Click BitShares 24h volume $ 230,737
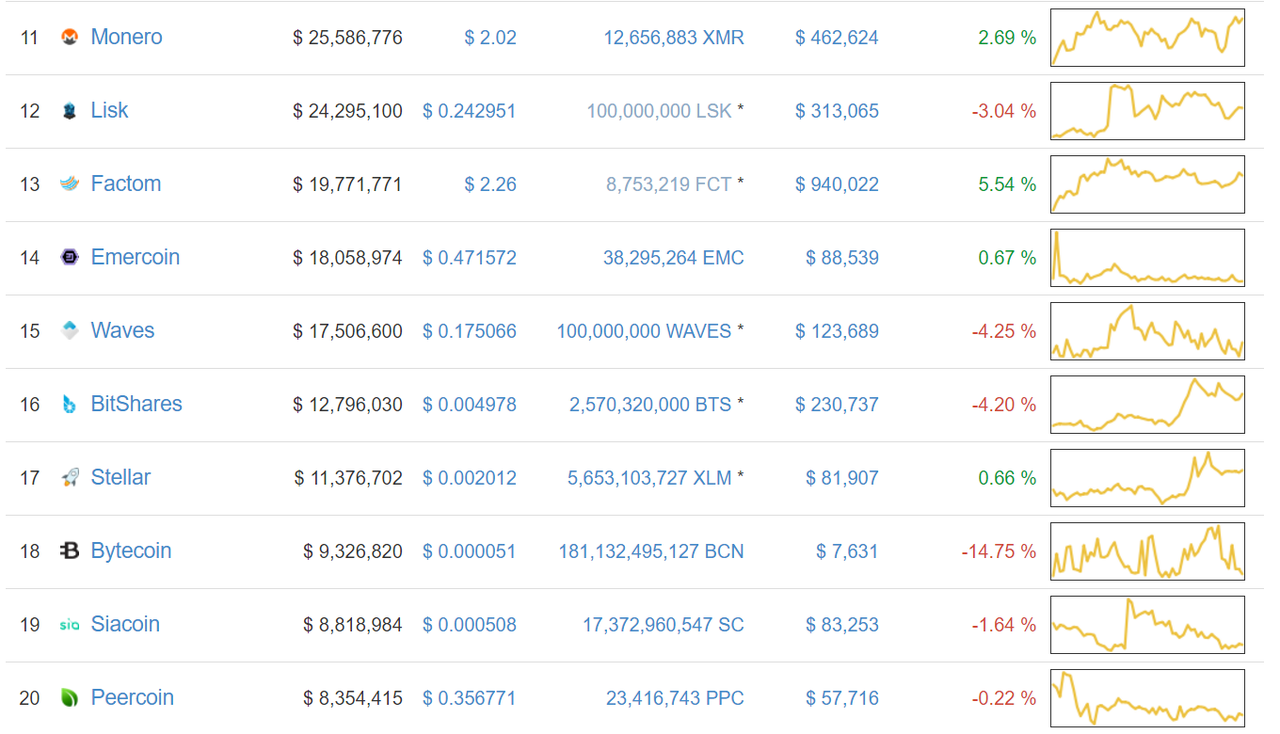Image resolution: width=1280 pixels, height=734 pixels. (837, 405)
